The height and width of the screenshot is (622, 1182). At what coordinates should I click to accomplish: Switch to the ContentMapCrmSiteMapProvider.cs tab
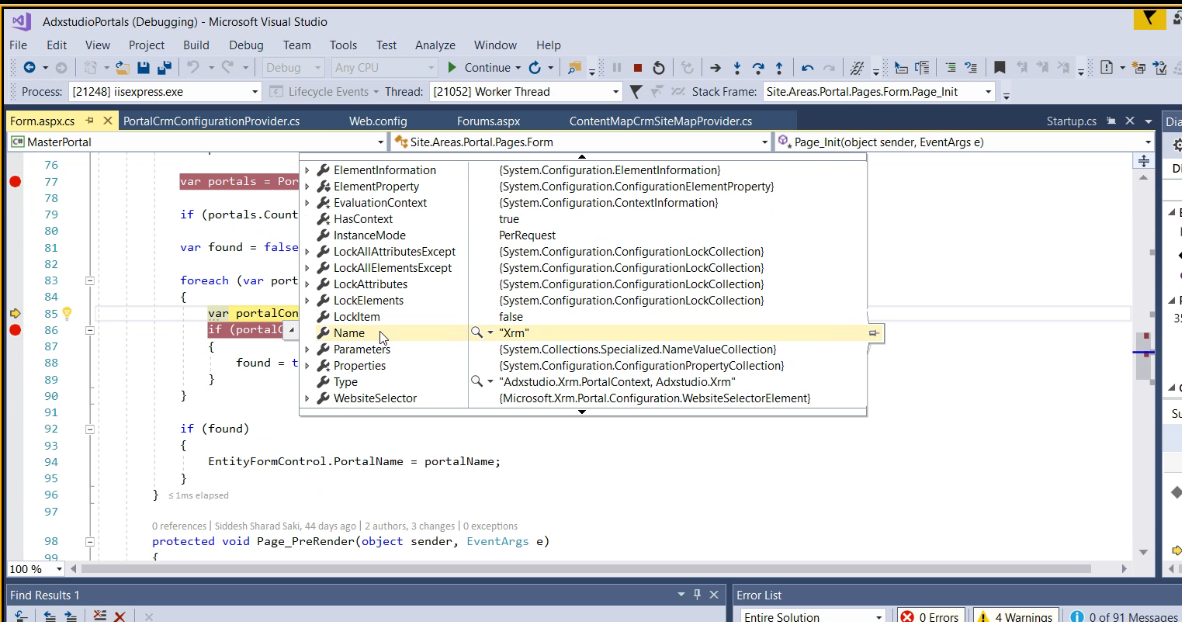pos(660,121)
